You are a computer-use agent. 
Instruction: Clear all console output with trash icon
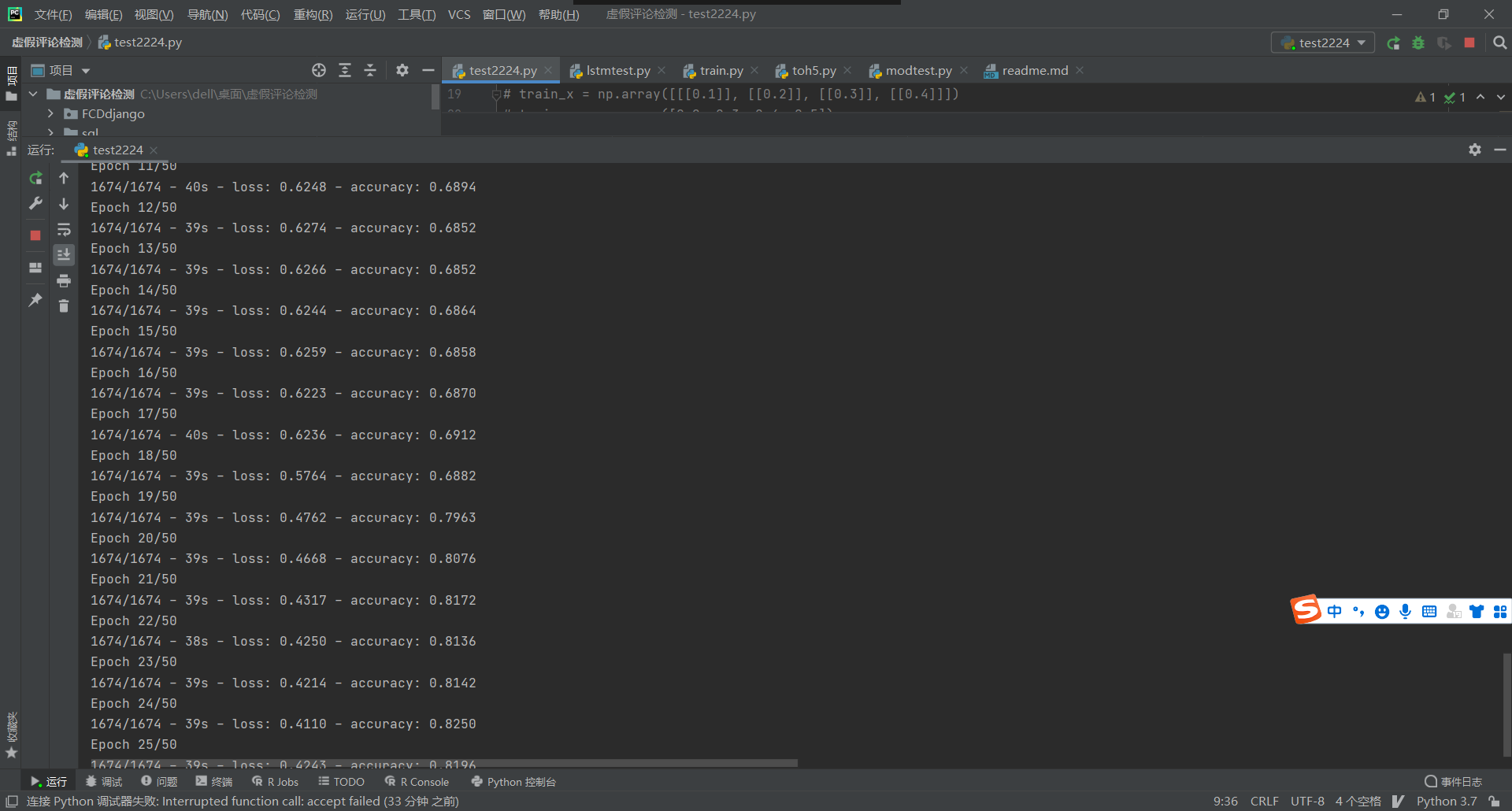coord(64,306)
